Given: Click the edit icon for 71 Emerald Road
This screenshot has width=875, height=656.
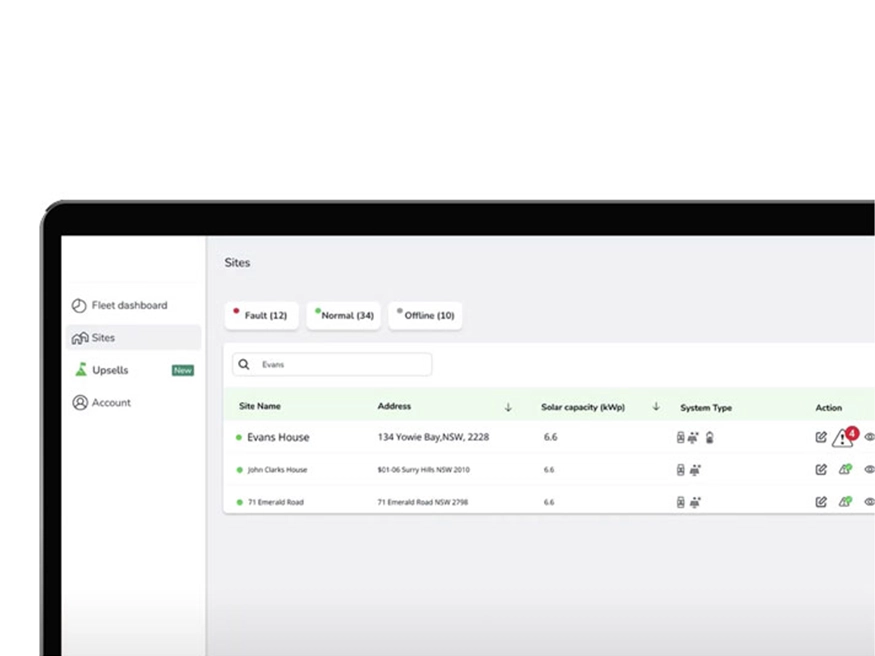Looking at the screenshot, I should pyautogui.click(x=821, y=502).
